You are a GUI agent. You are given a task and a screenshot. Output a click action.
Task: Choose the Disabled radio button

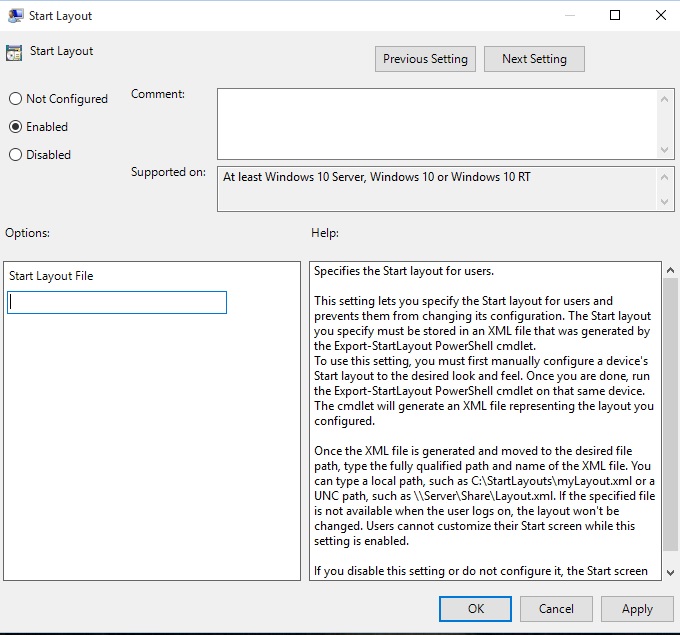coord(15,155)
